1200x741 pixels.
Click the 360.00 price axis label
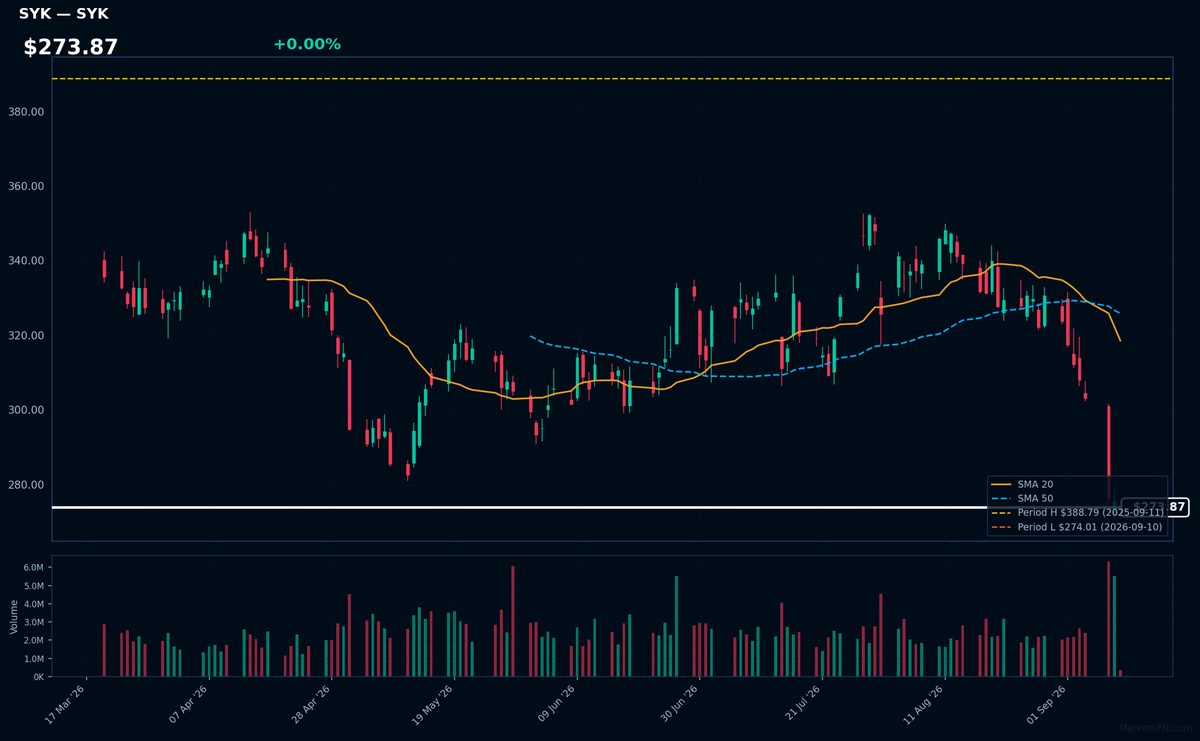(25, 187)
